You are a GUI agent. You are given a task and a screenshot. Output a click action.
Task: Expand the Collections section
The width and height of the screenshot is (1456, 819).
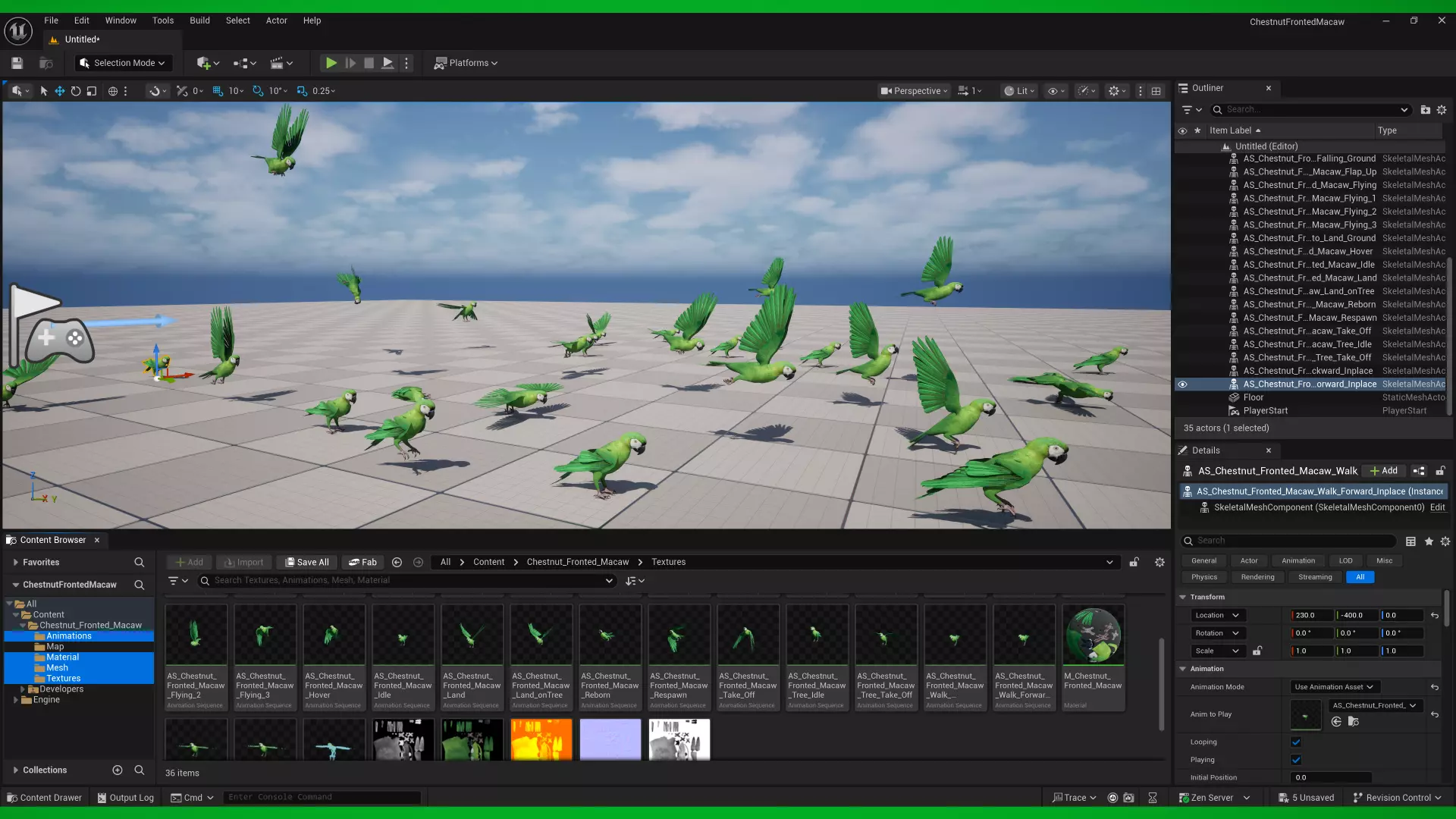click(x=16, y=770)
